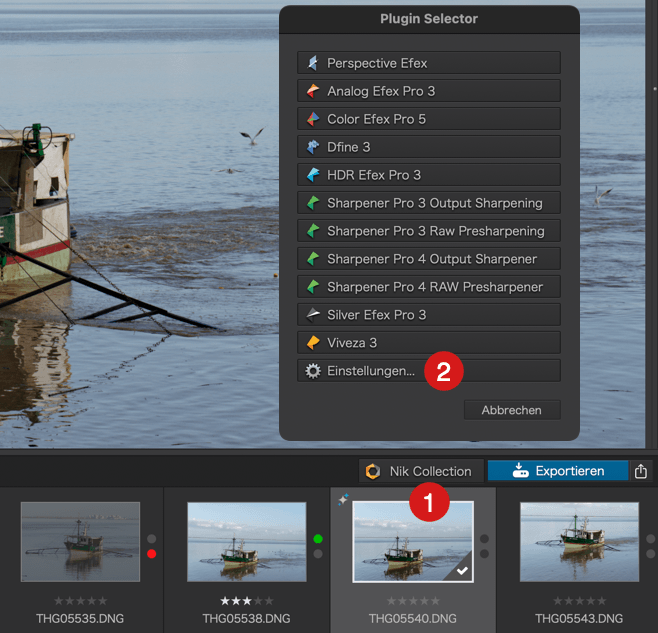Click the Nik Collection hexagon icon
Image resolution: width=658 pixels, height=633 pixels.
click(x=373, y=471)
